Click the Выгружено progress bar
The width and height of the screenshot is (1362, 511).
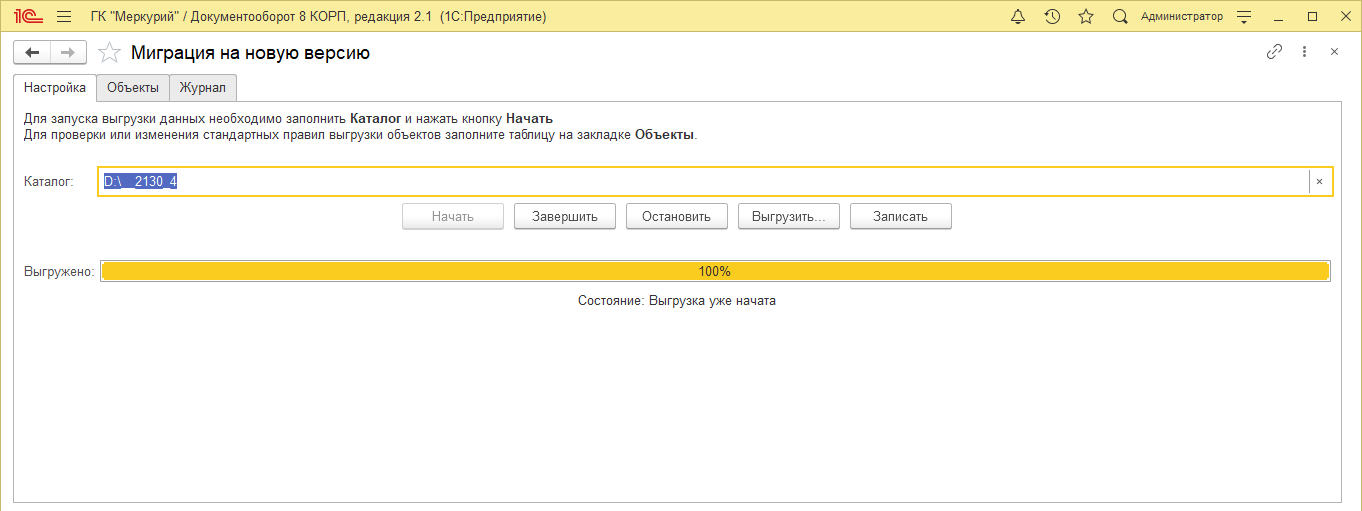click(x=715, y=271)
